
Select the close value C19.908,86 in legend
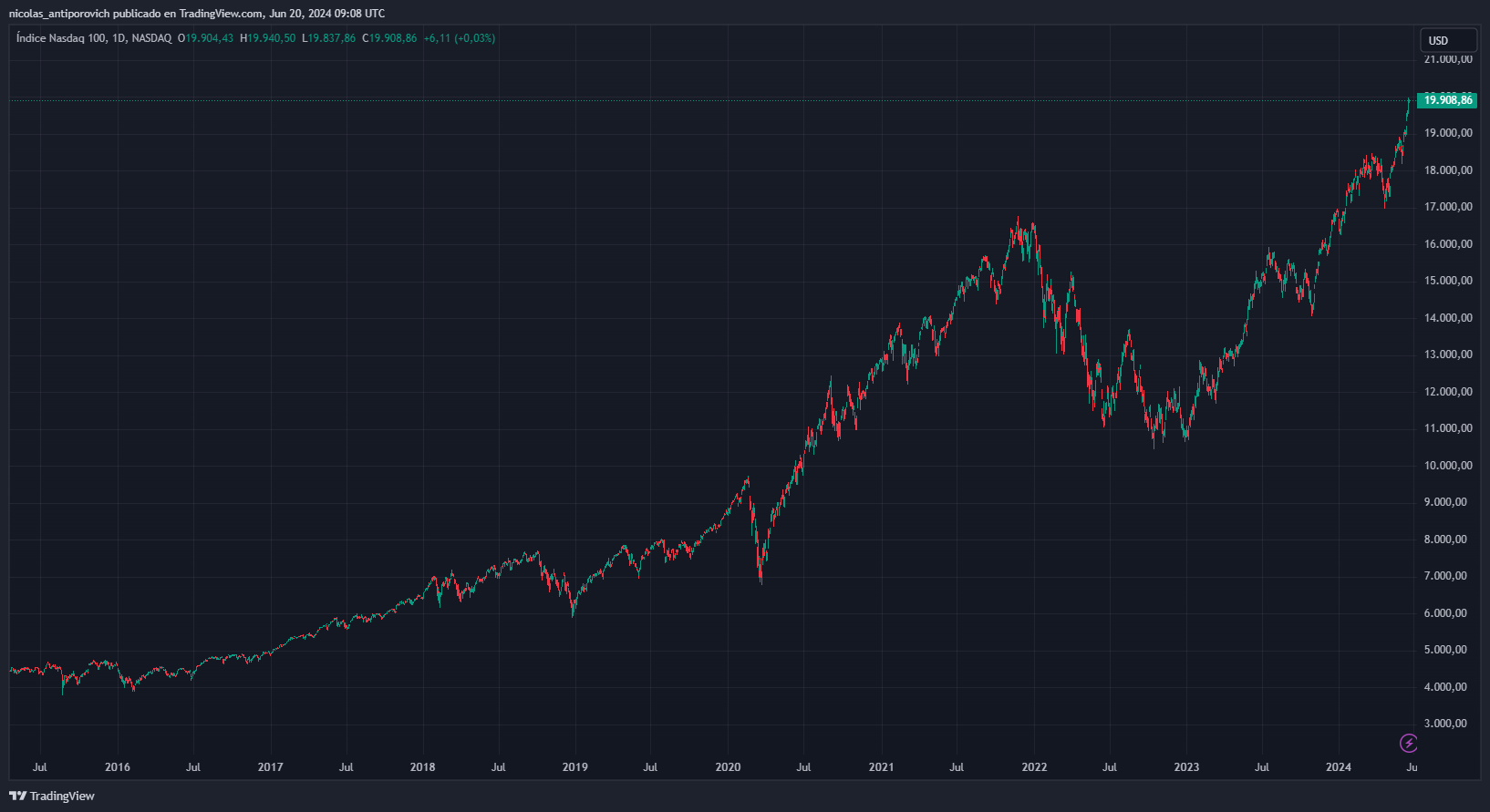coord(389,38)
